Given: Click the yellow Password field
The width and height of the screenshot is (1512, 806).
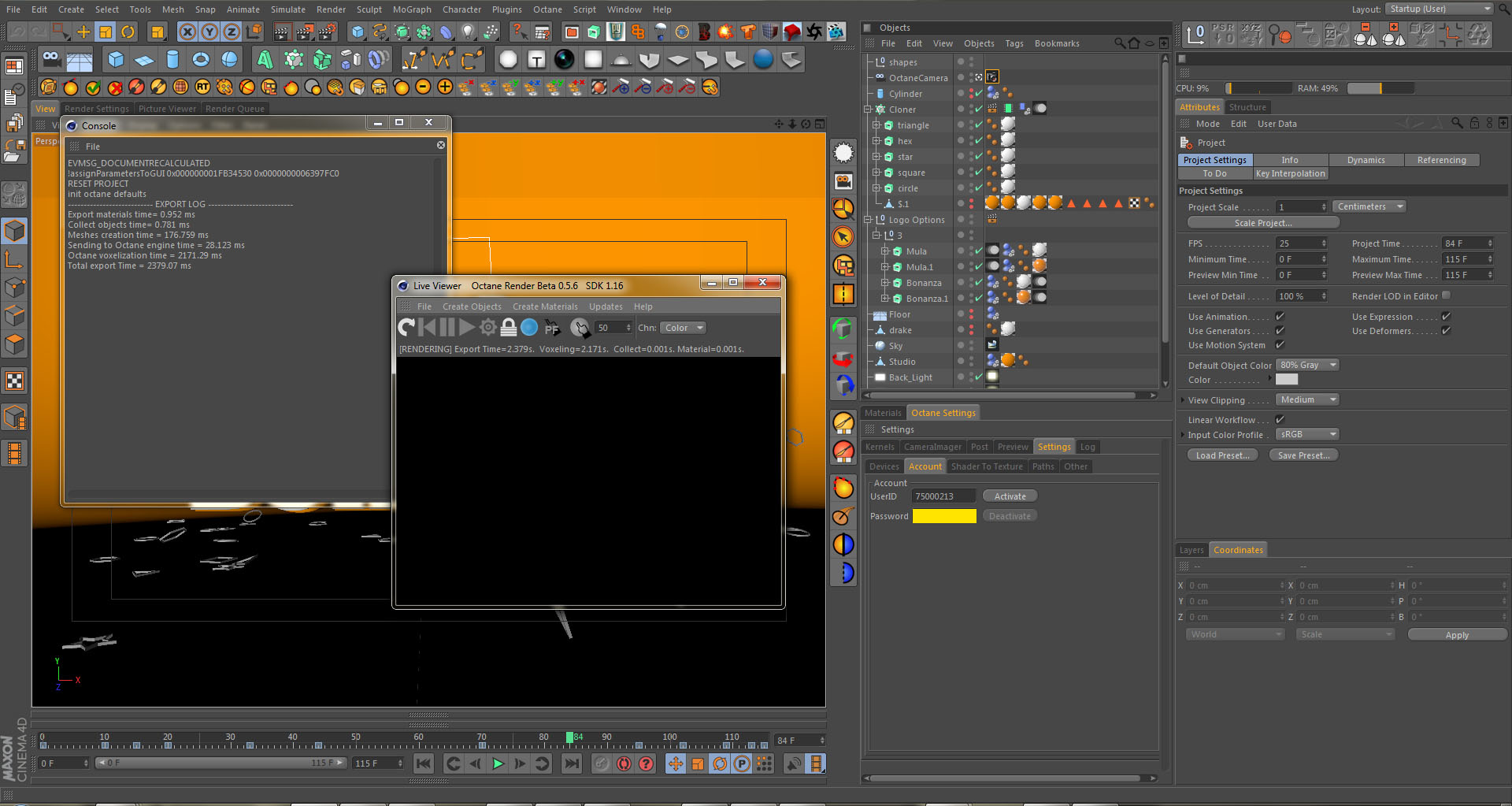Looking at the screenshot, I should coord(944,516).
